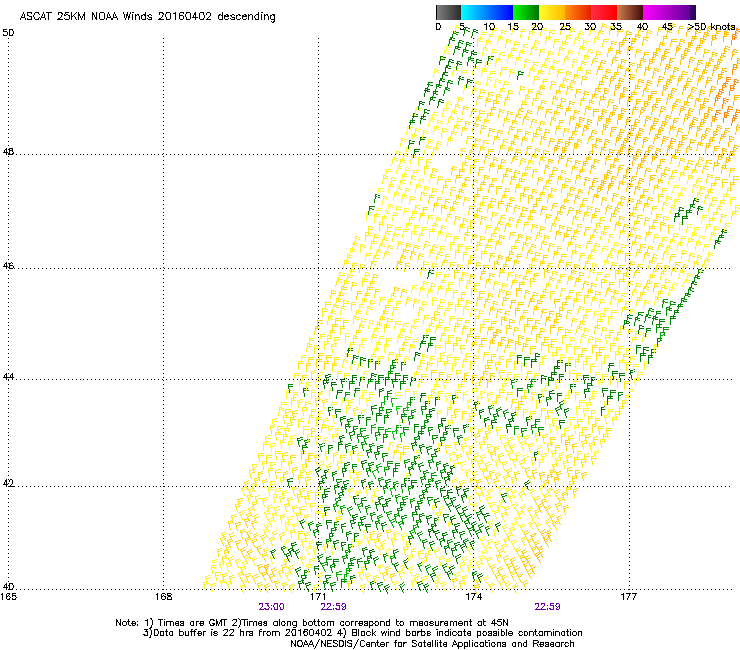Click the purple '22:59' time below longitude 171

pos(333,607)
